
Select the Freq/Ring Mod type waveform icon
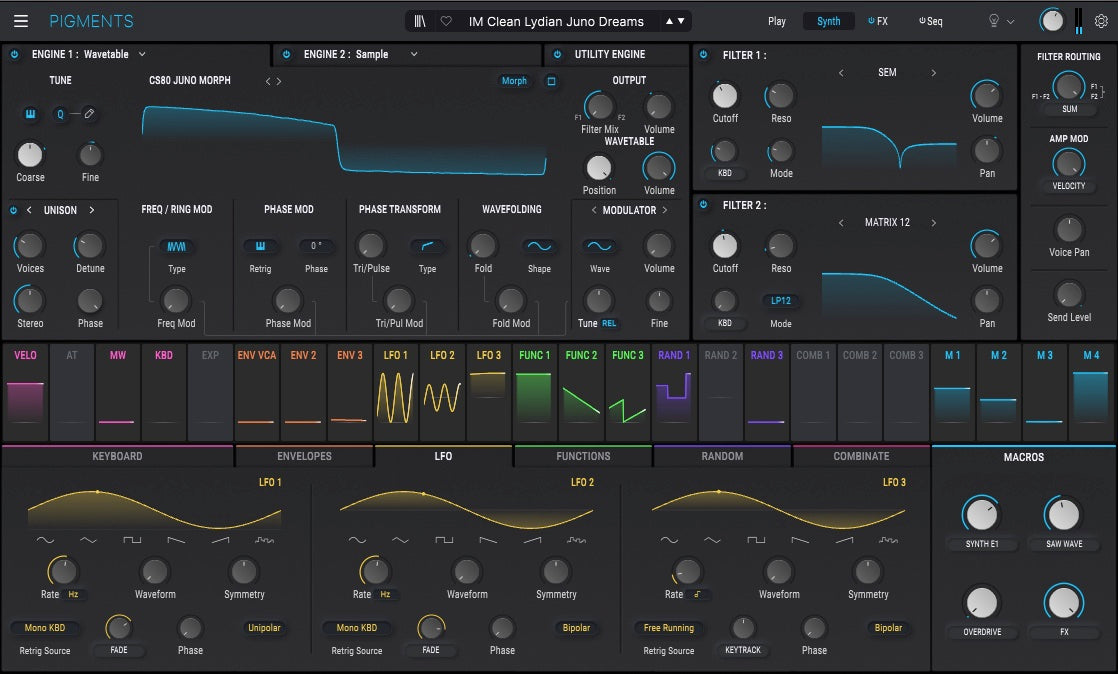coord(176,246)
